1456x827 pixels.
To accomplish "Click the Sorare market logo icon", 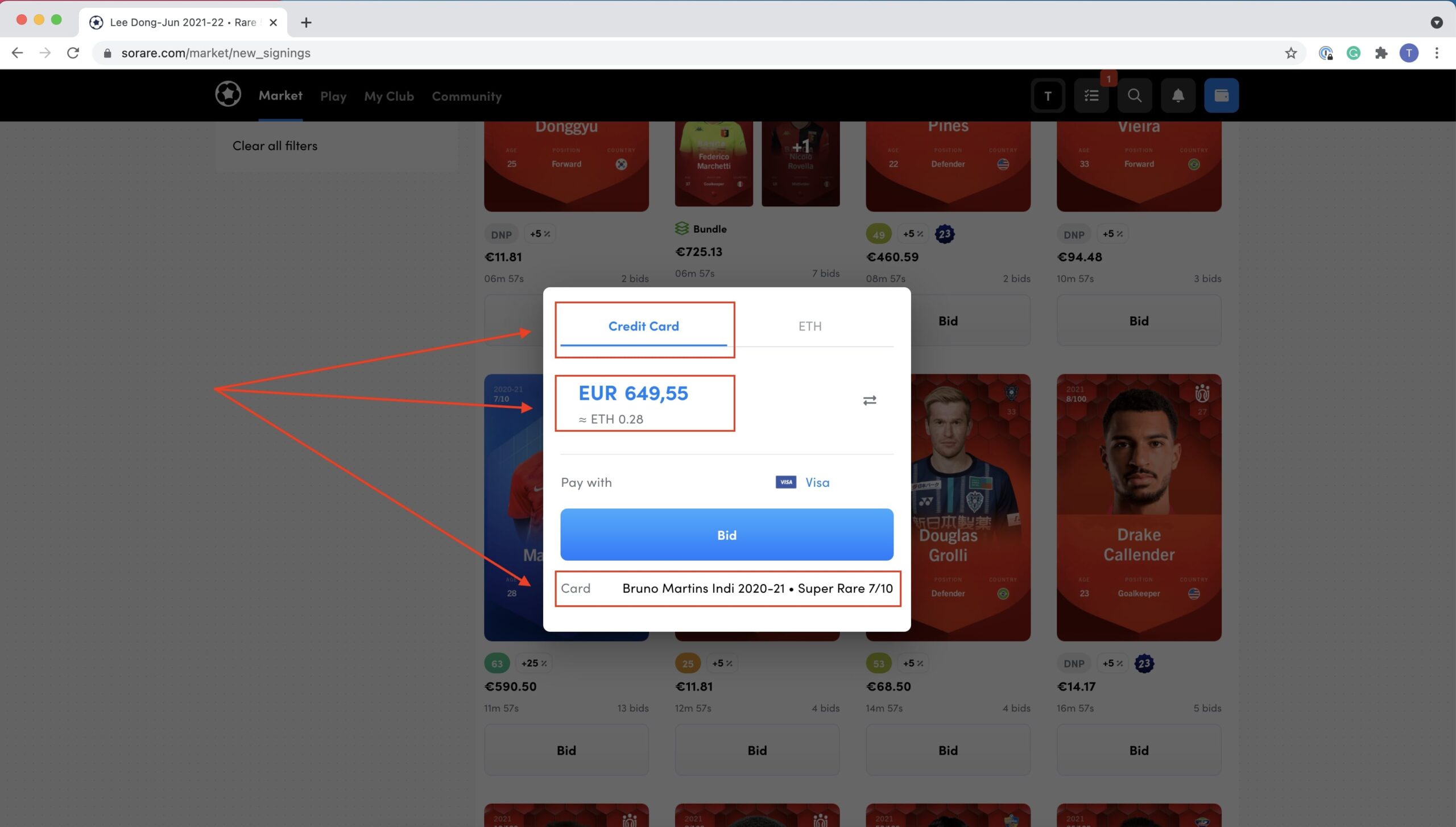I will (228, 95).
